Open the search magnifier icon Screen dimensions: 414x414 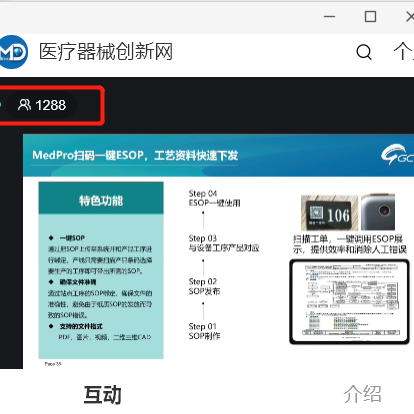[364, 52]
